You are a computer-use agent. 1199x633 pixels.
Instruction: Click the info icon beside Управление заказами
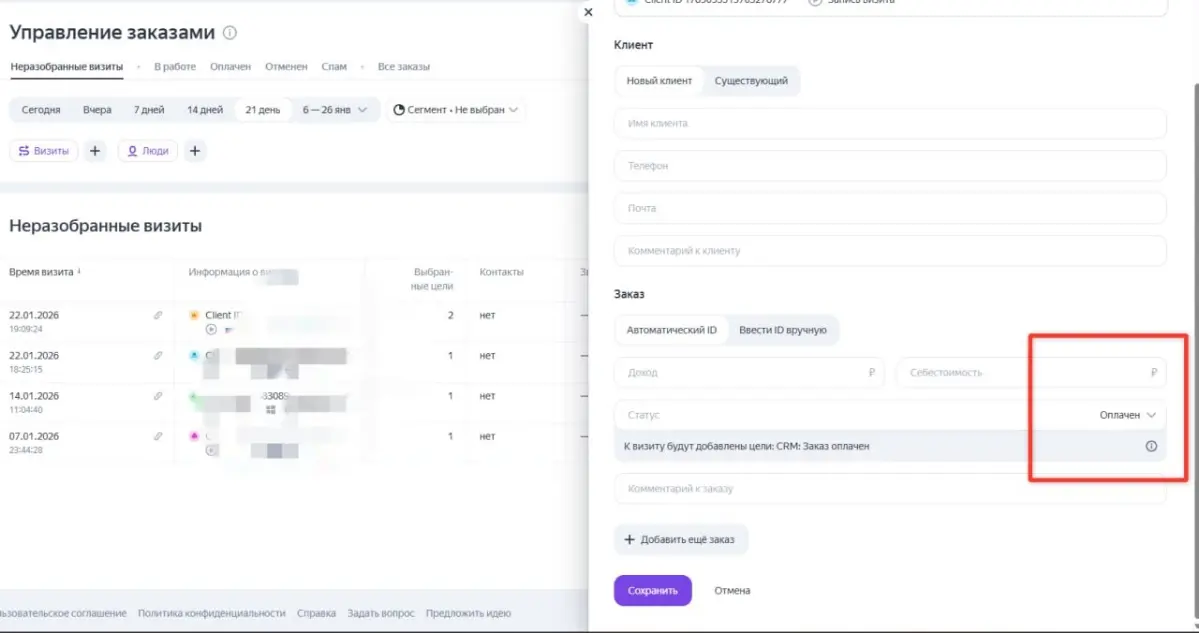coord(230,33)
